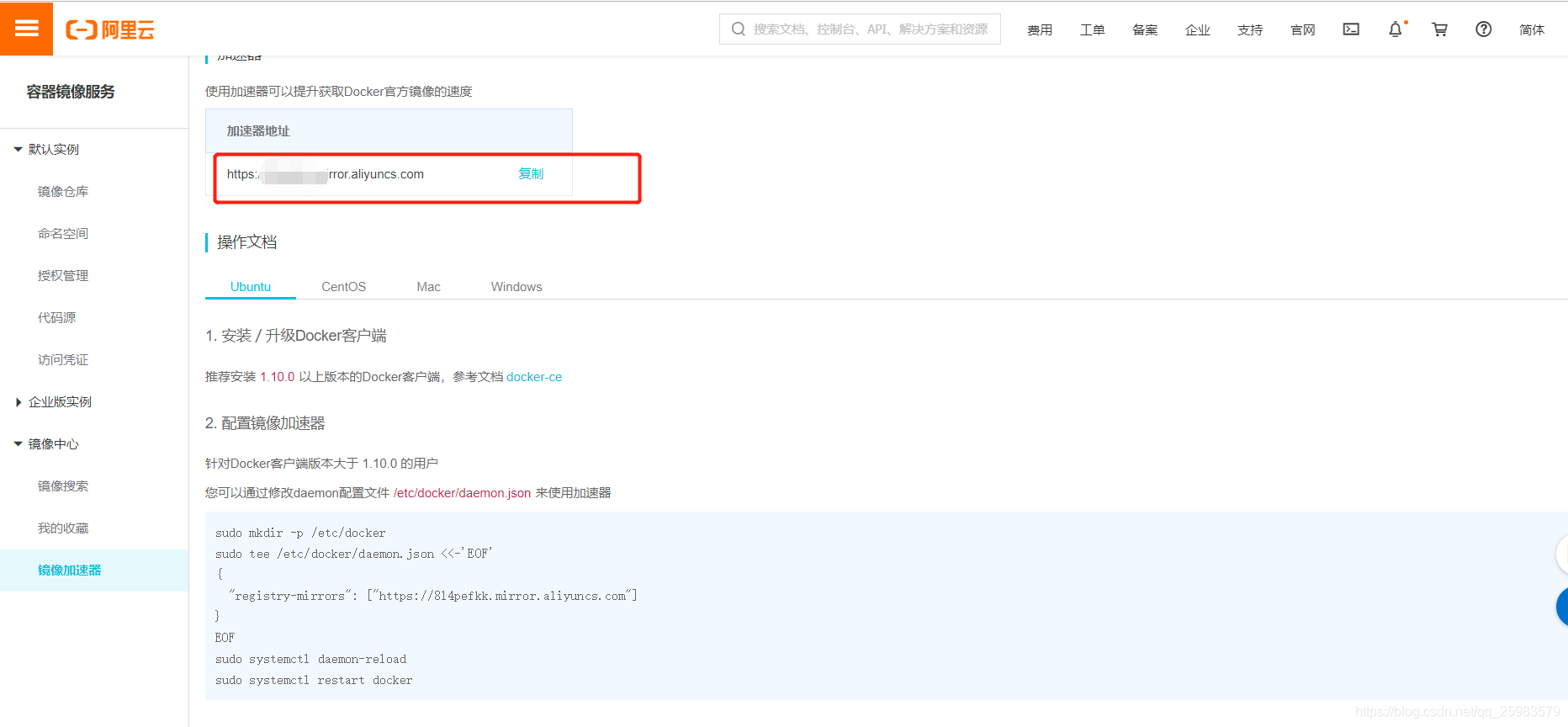Open the 企业 top menu
Screen dimensions: 1568x727
(x=1198, y=30)
